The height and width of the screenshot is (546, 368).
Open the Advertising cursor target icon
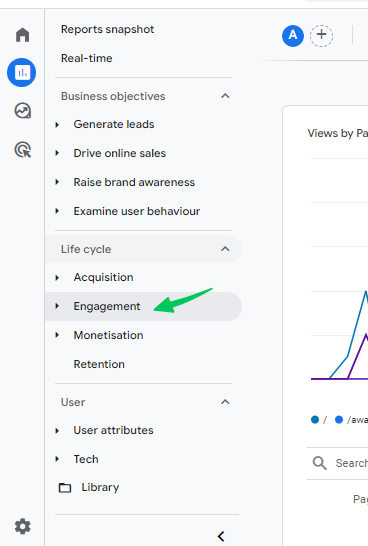coord(23,150)
